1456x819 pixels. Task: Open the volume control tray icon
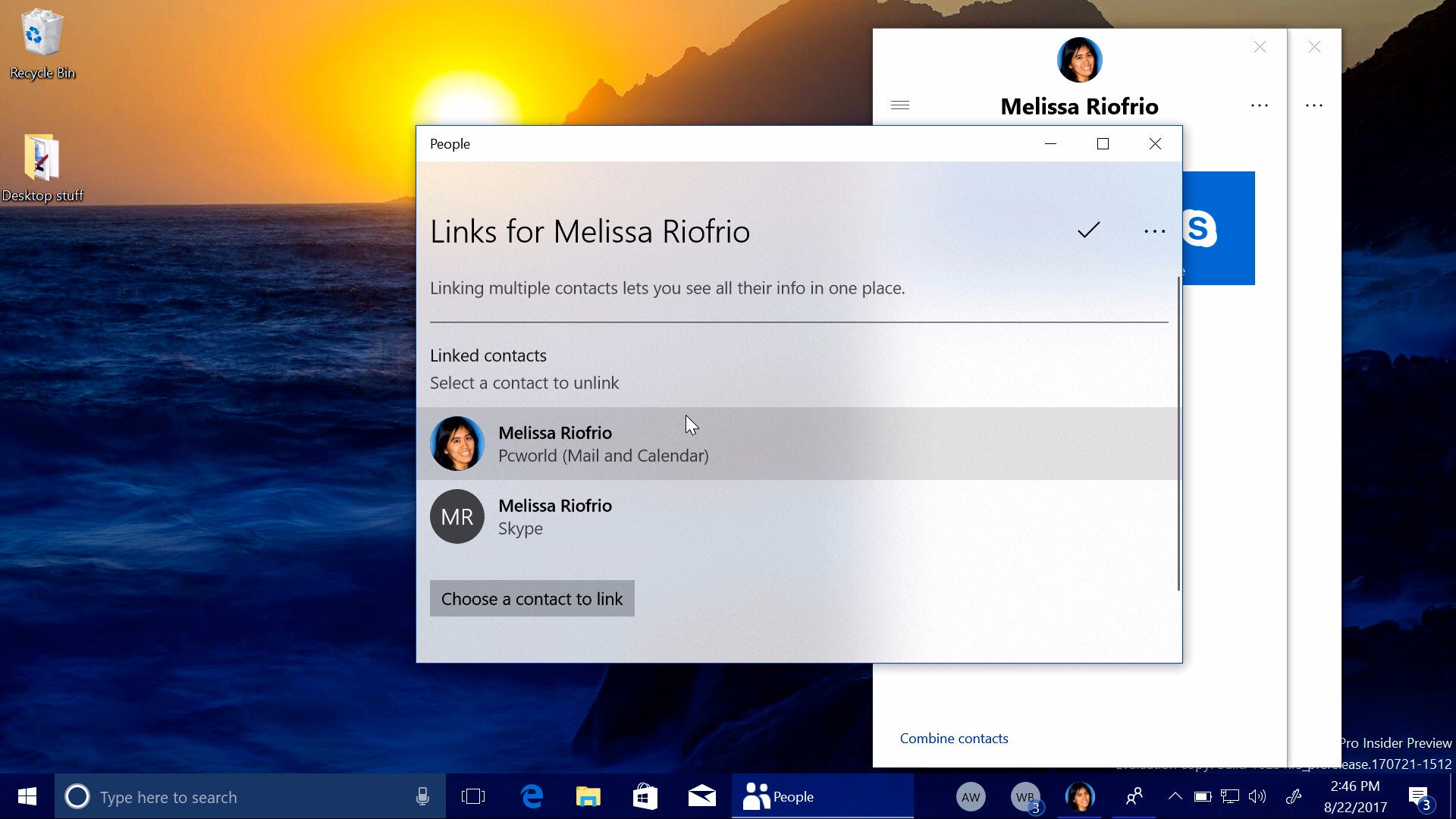pos(1257,796)
